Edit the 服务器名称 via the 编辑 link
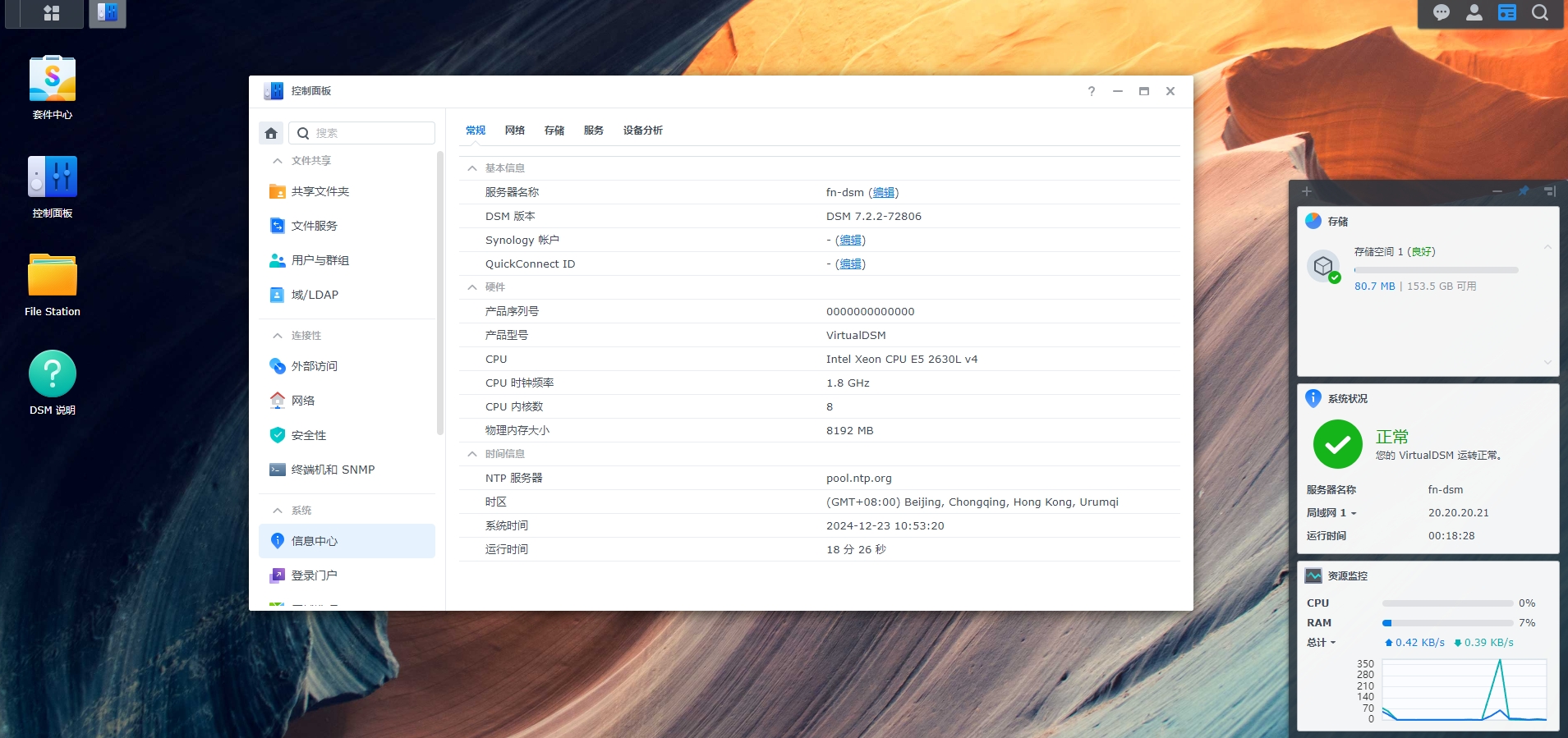Viewport: 1568px width, 738px height. pos(884,193)
